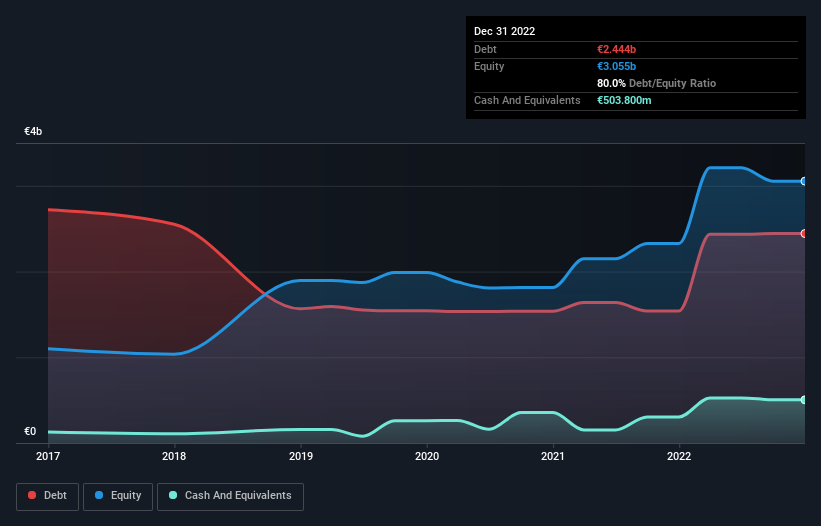The image size is (821, 526).
Task: Toggle the Equity legend button
Action: tap(118, 496)
